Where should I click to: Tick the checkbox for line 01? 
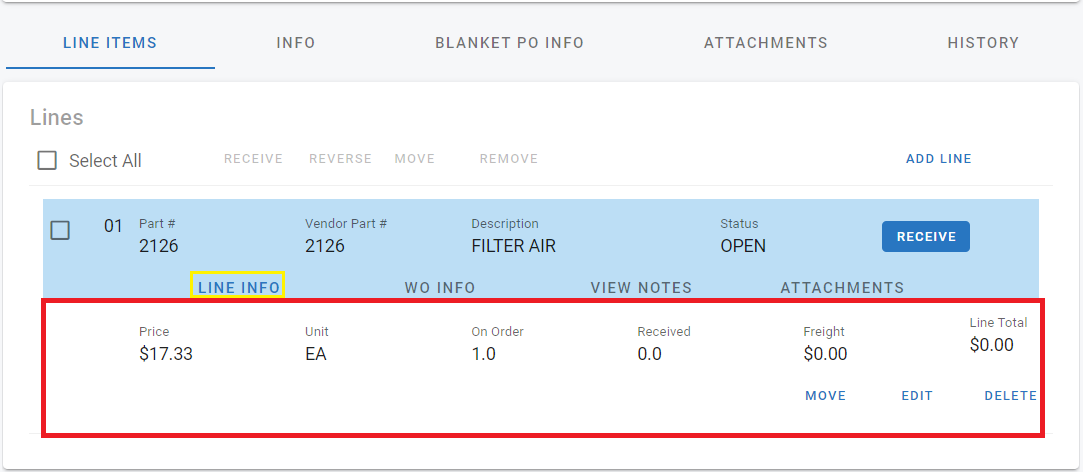(60, 230)
